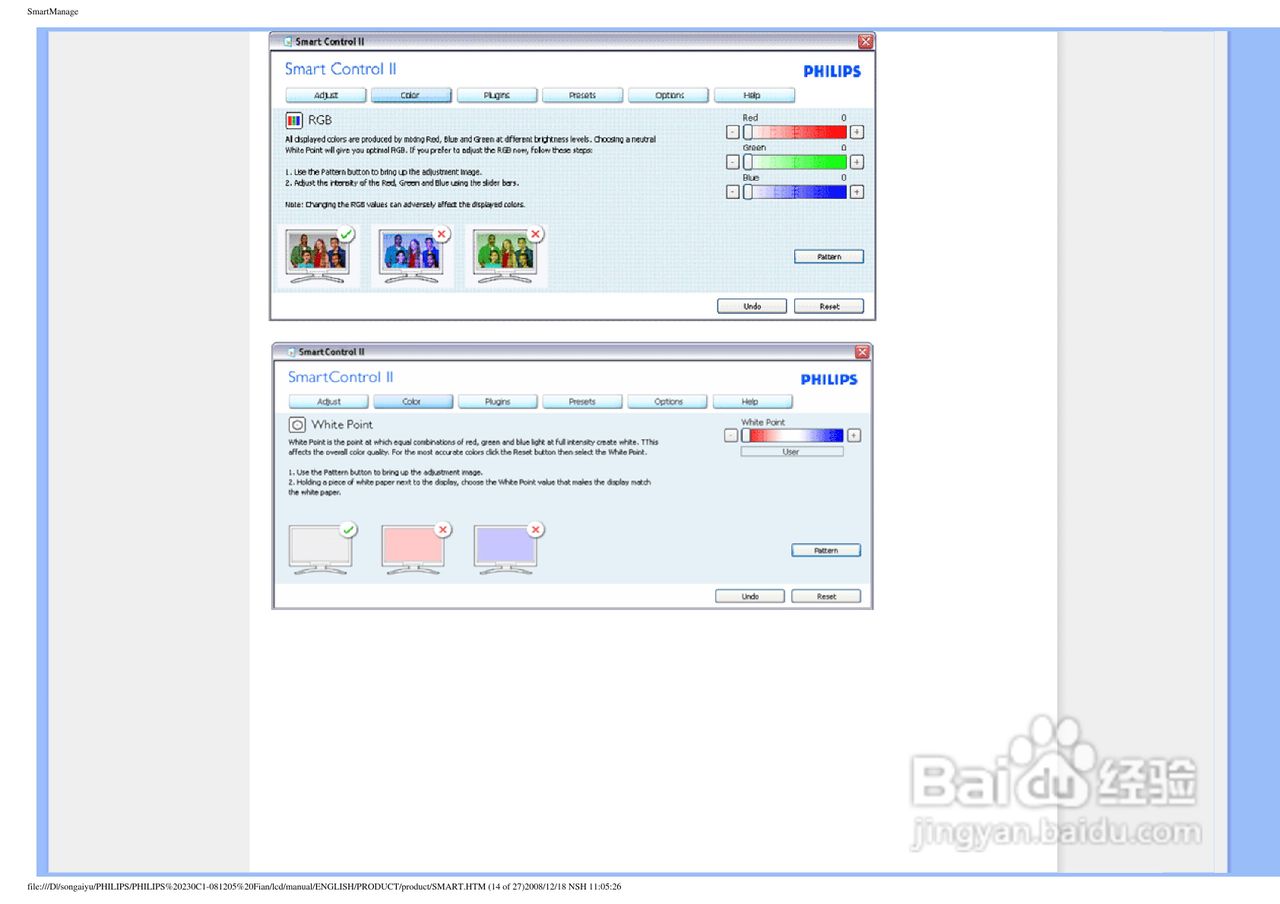Click the Red slider bar
1280x904 pixels.
(x=795, y=132)
